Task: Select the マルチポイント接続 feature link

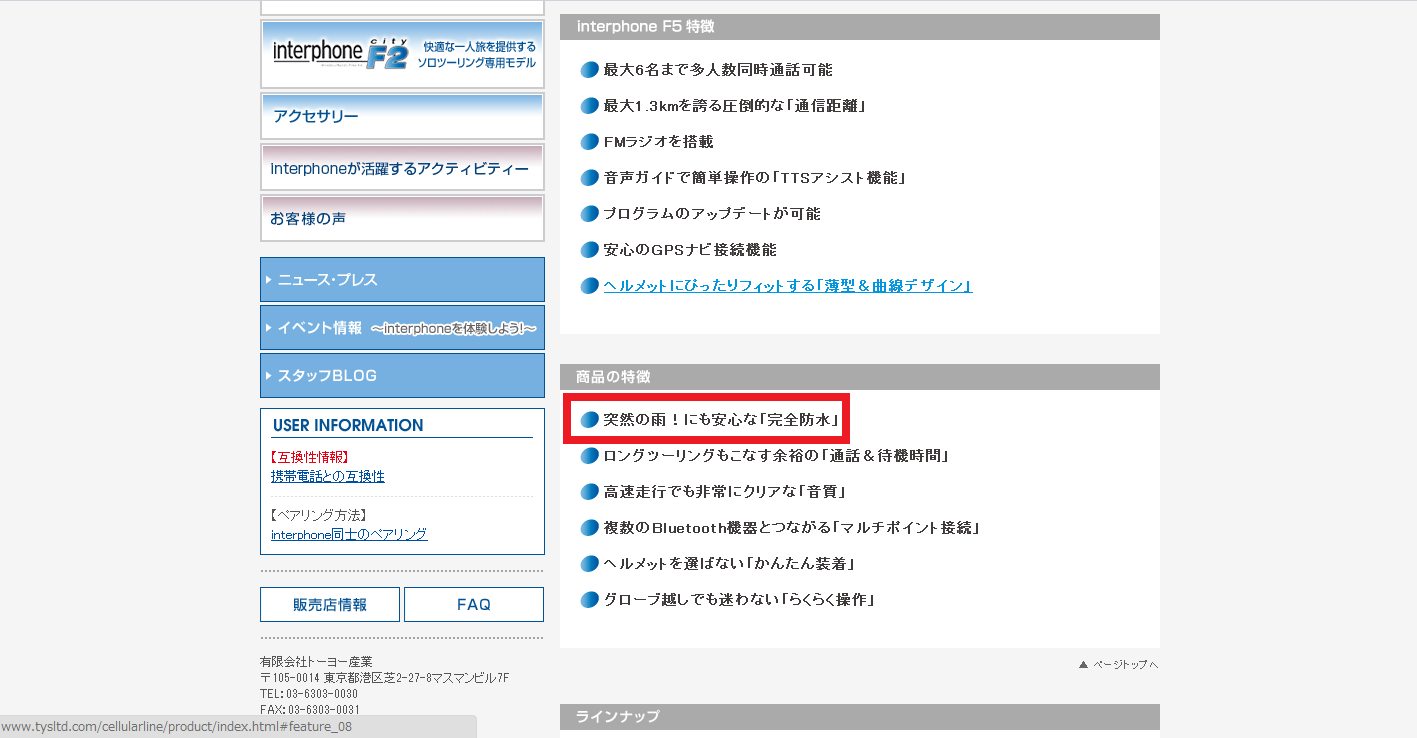Action: tap(790, 528)
